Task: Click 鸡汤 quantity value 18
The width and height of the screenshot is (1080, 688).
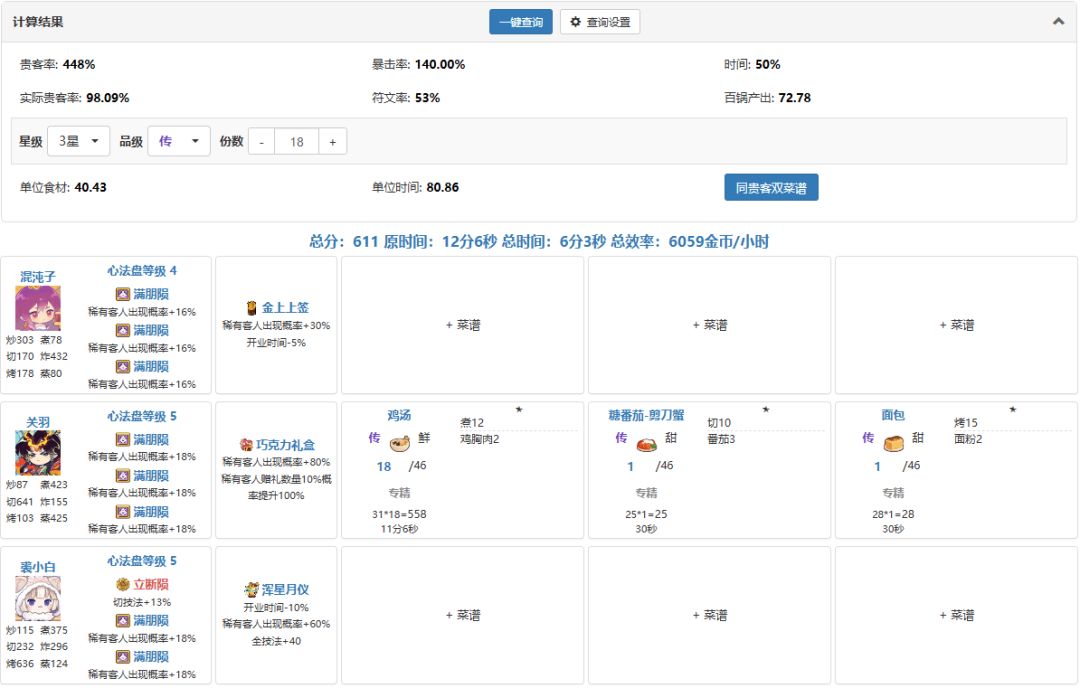Action: tap(384, 467)
